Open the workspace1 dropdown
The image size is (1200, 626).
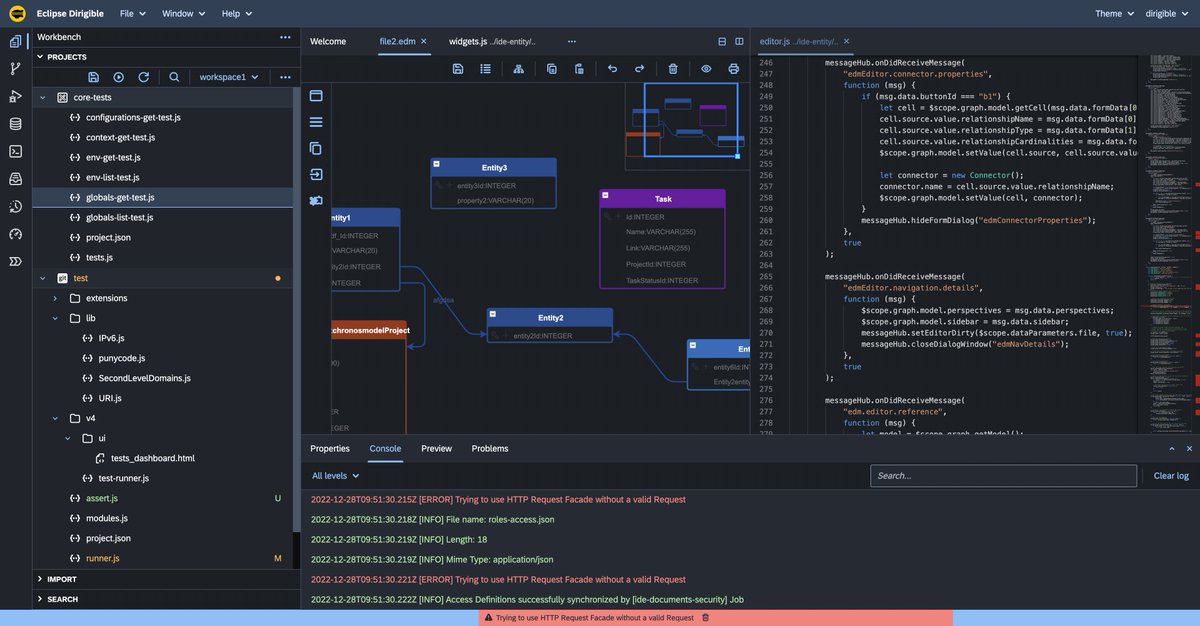(229, 77)
